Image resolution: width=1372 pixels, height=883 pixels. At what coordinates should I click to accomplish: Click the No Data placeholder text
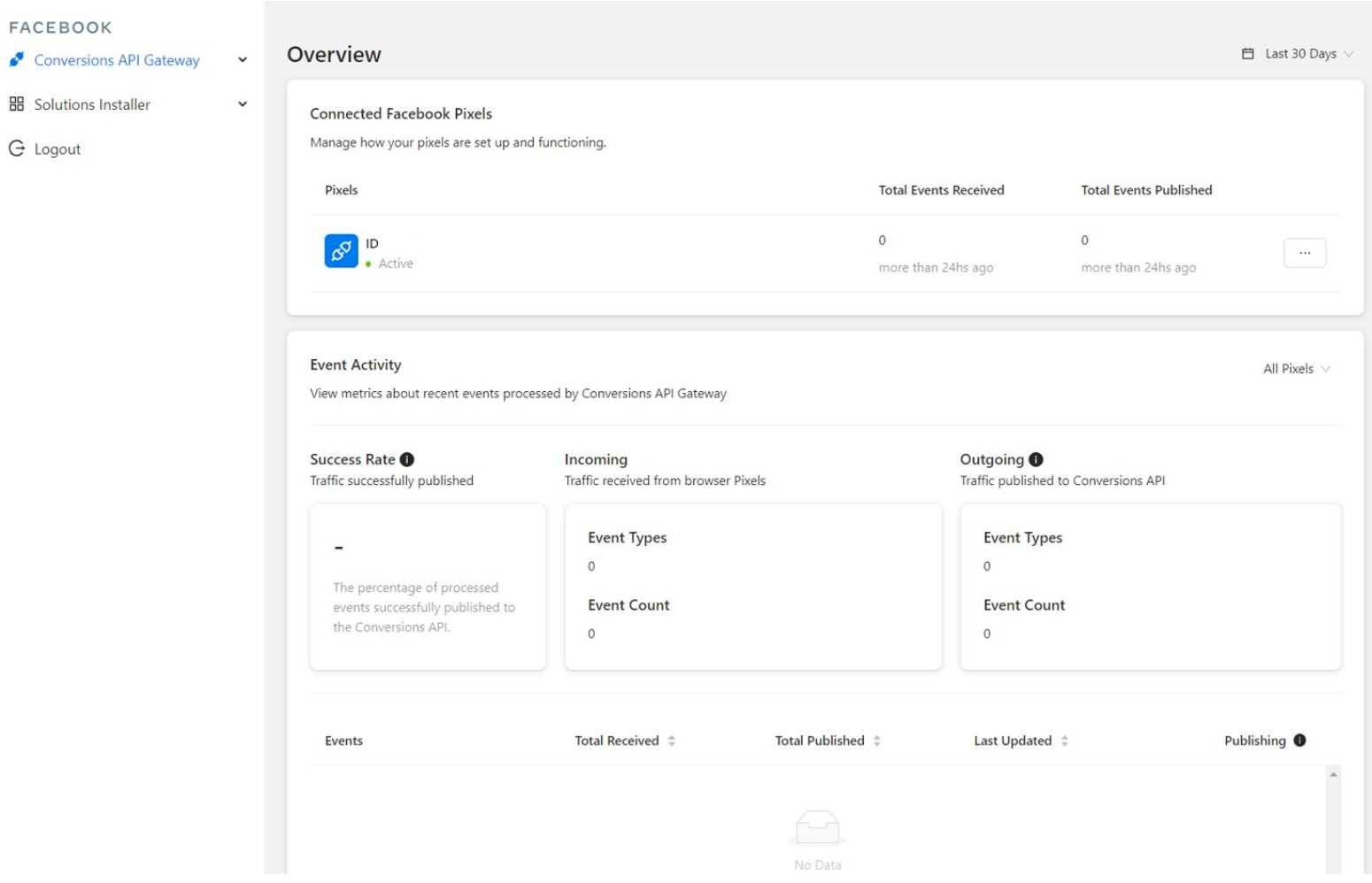pos(817,864)
